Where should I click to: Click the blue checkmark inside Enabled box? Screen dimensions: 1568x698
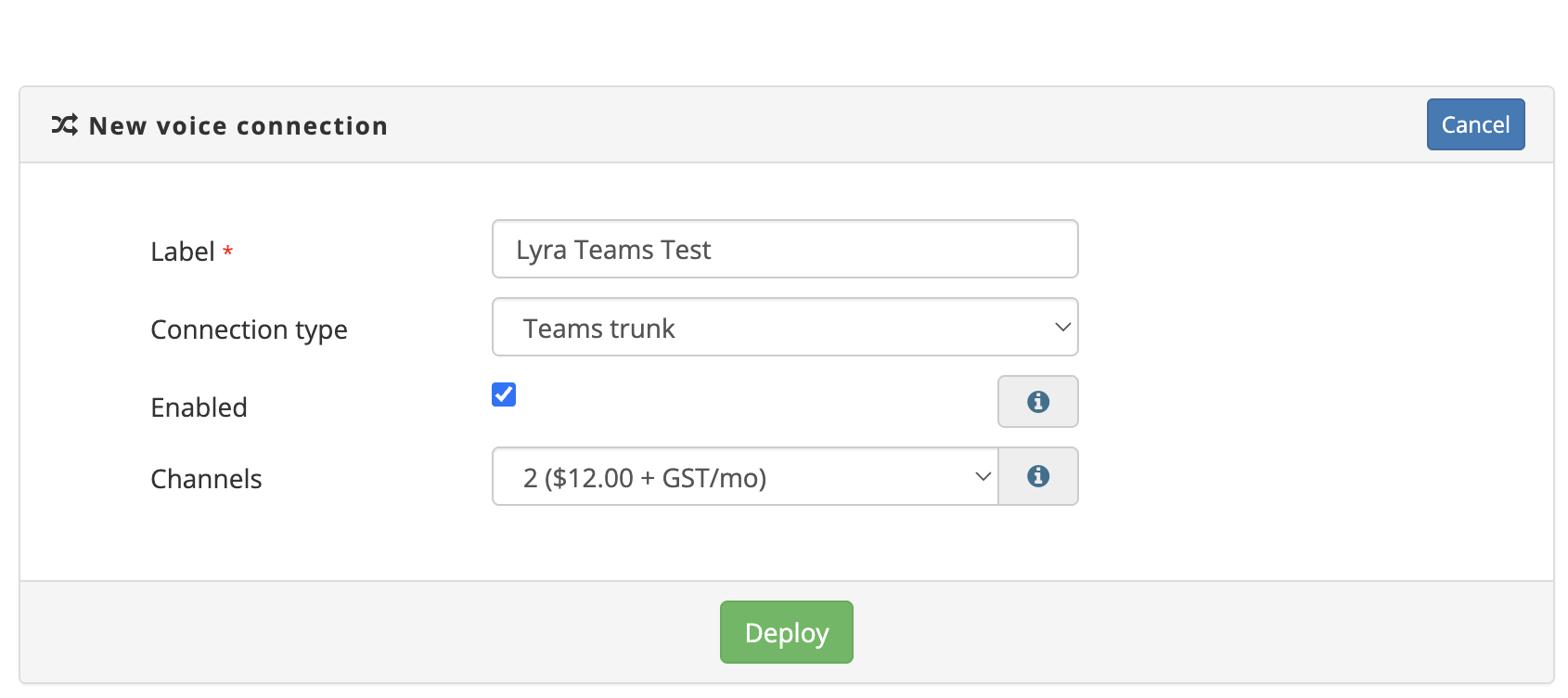[504, 394]
